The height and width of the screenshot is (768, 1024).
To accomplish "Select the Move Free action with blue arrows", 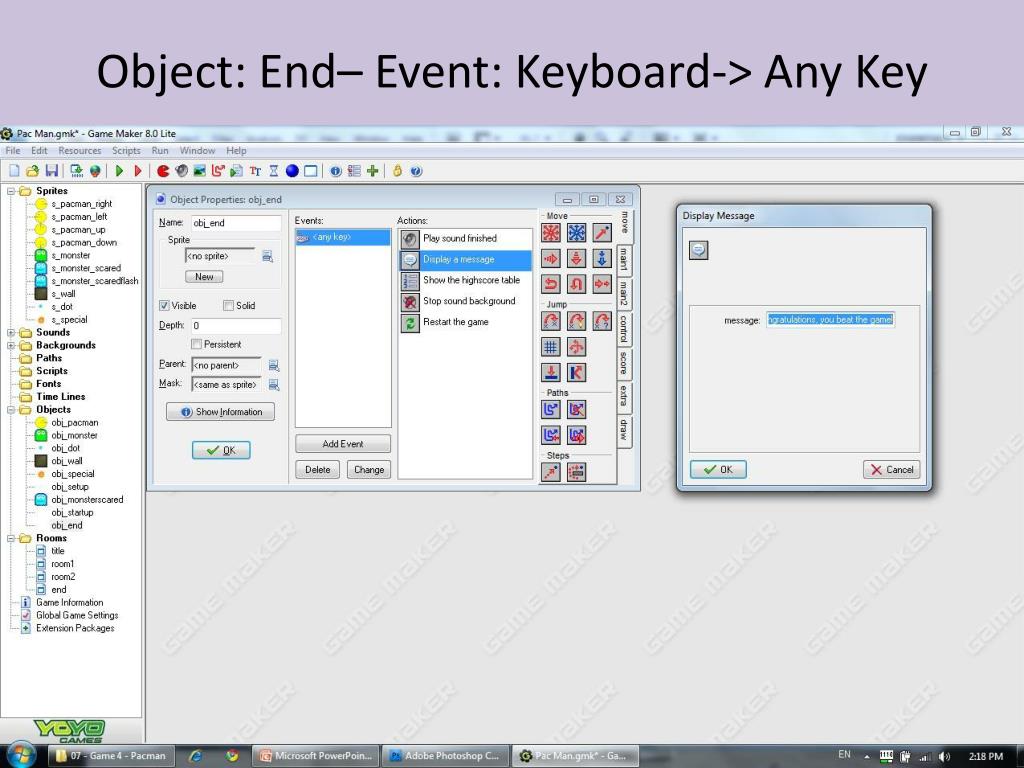I will pyautogui.click(x=577, y=232).
